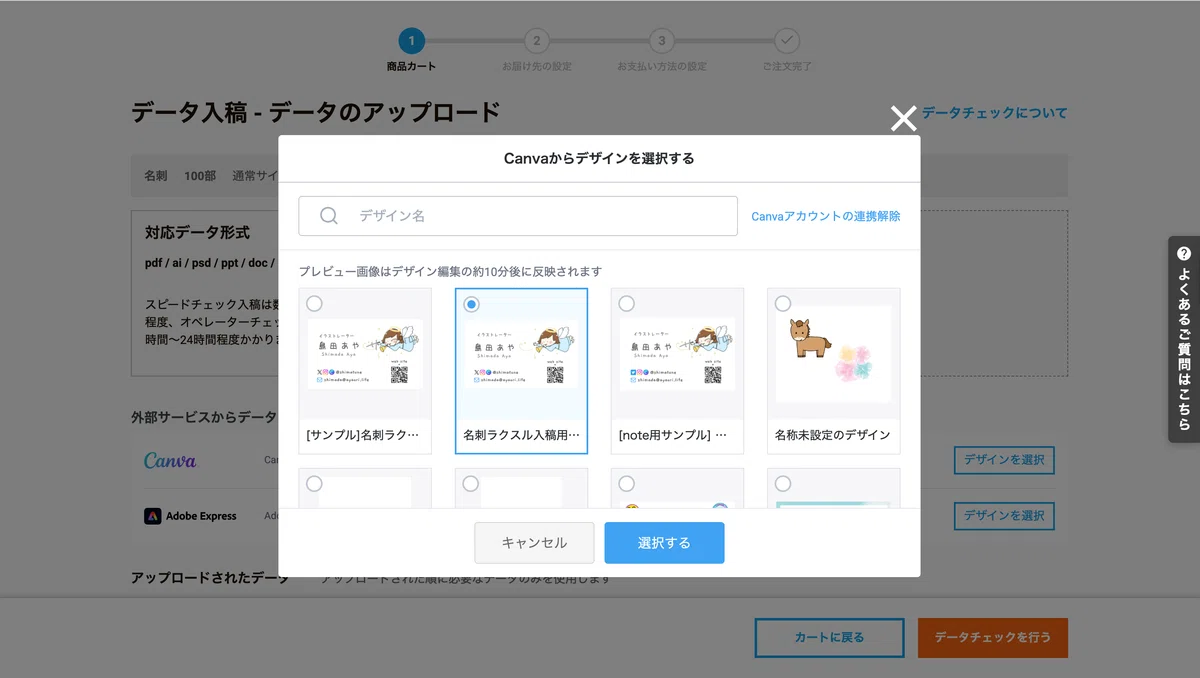The image size is (1200, 678).
Task: Click the Canva logo
Action: (x=170, y=461)
